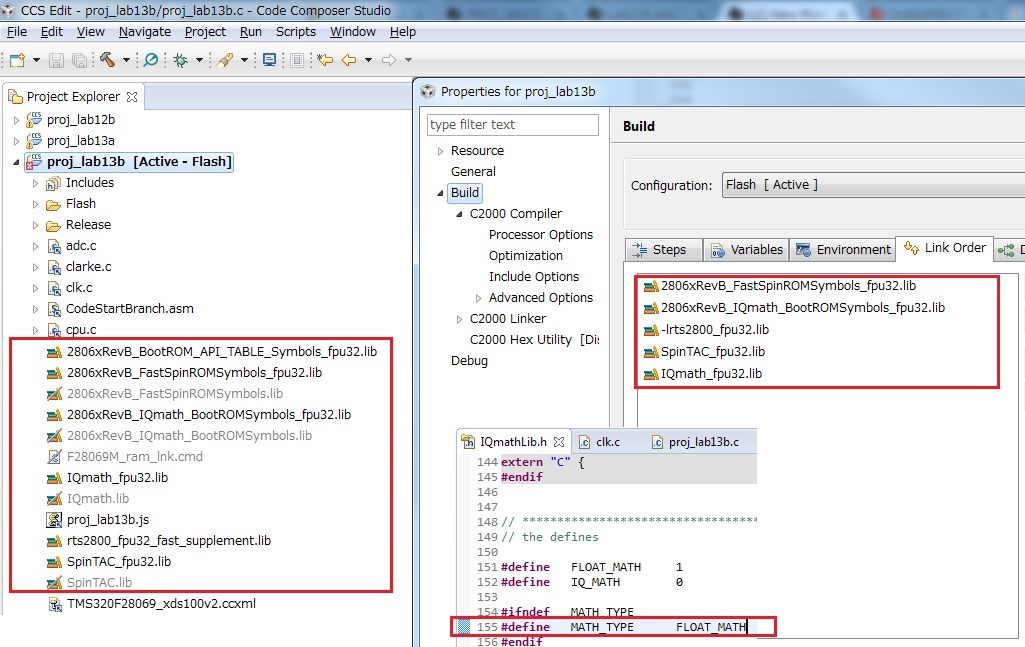The width and height of the screenshot is (1025, 647).
Task: Switch to the Steps tab
Action: tap(664, 250)
